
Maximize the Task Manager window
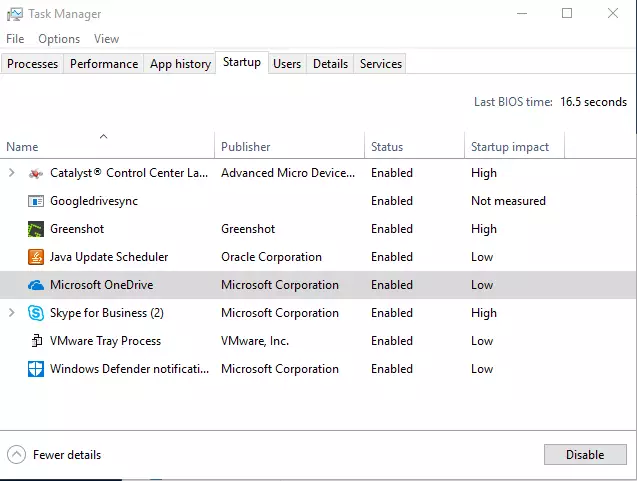[x=567, y=13]
